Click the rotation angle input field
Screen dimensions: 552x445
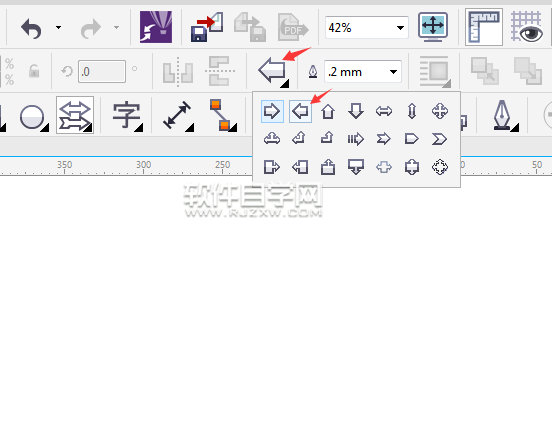tap(102, 71)
